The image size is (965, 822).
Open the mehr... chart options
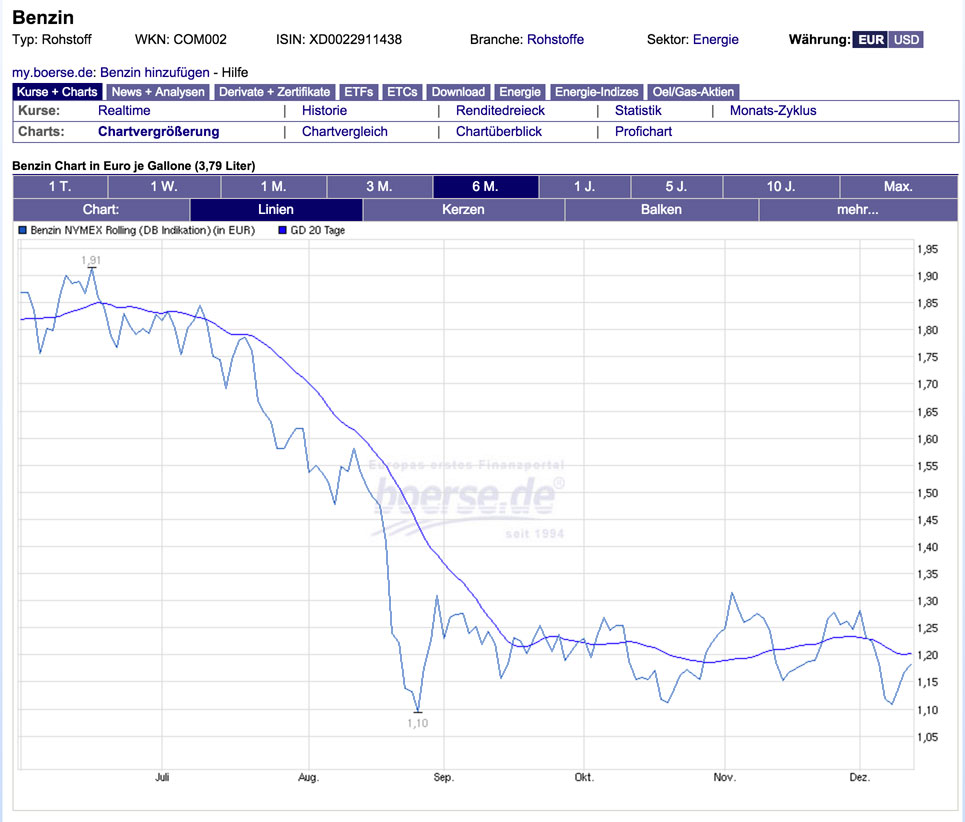click(858, 210)
